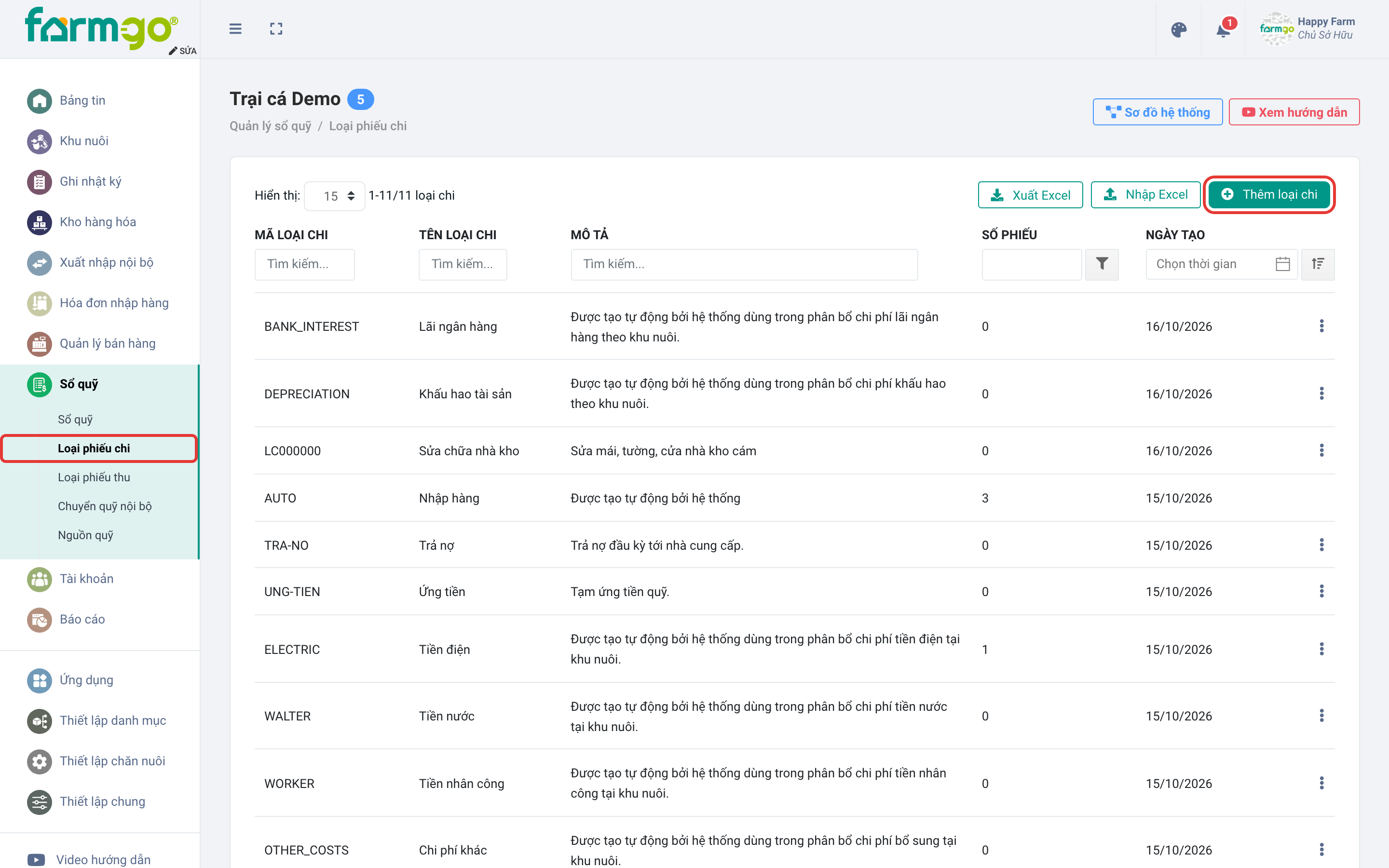
Task: Open the BANK_INTEREST row three-dot menu
Action: click(1321, 326)
